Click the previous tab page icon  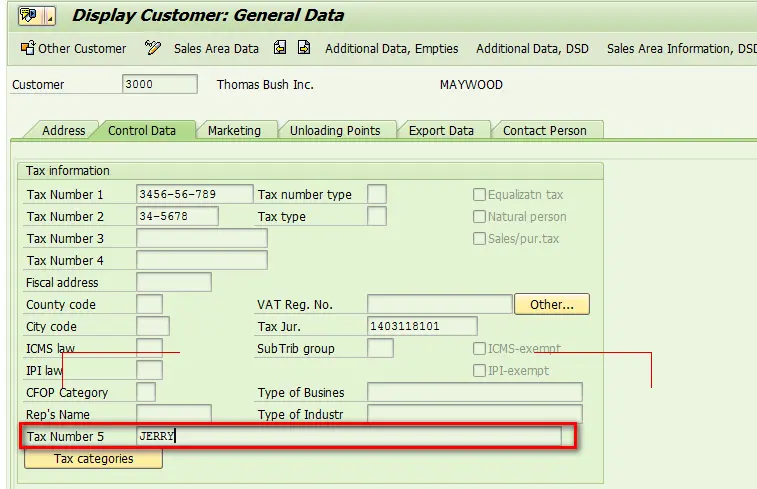click(x=280, y=48)
